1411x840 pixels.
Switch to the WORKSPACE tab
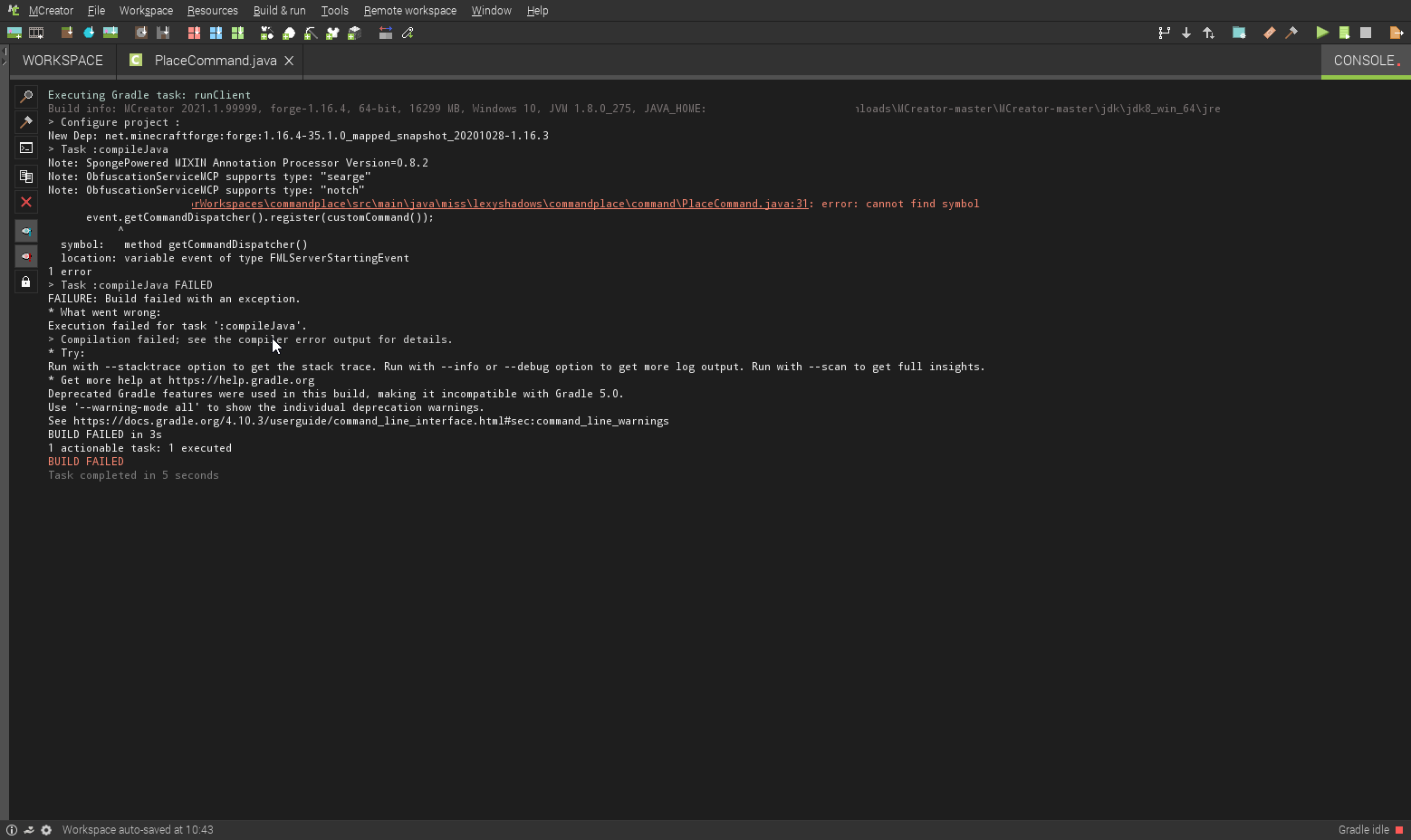(x=62, y=61)
